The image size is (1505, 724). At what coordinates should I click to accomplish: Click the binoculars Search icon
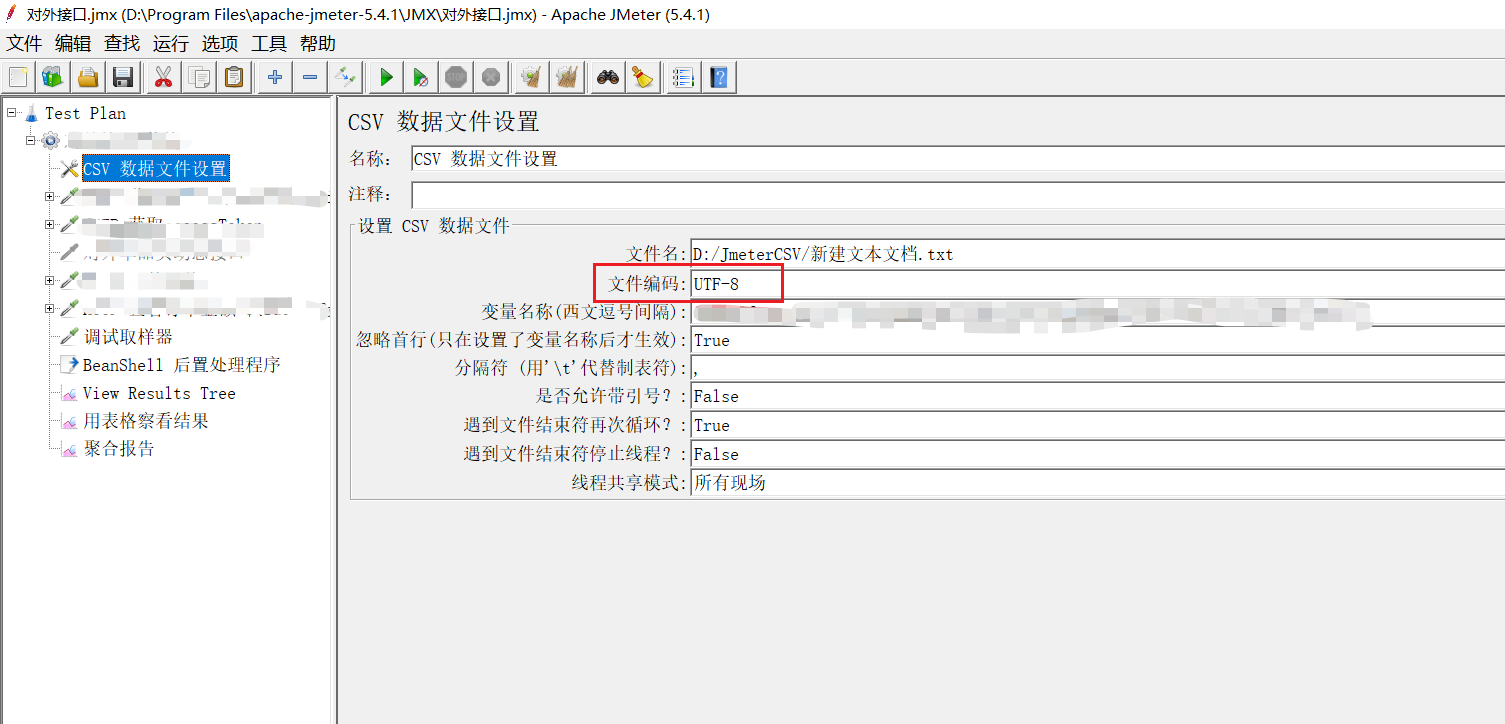pos(607,77)
